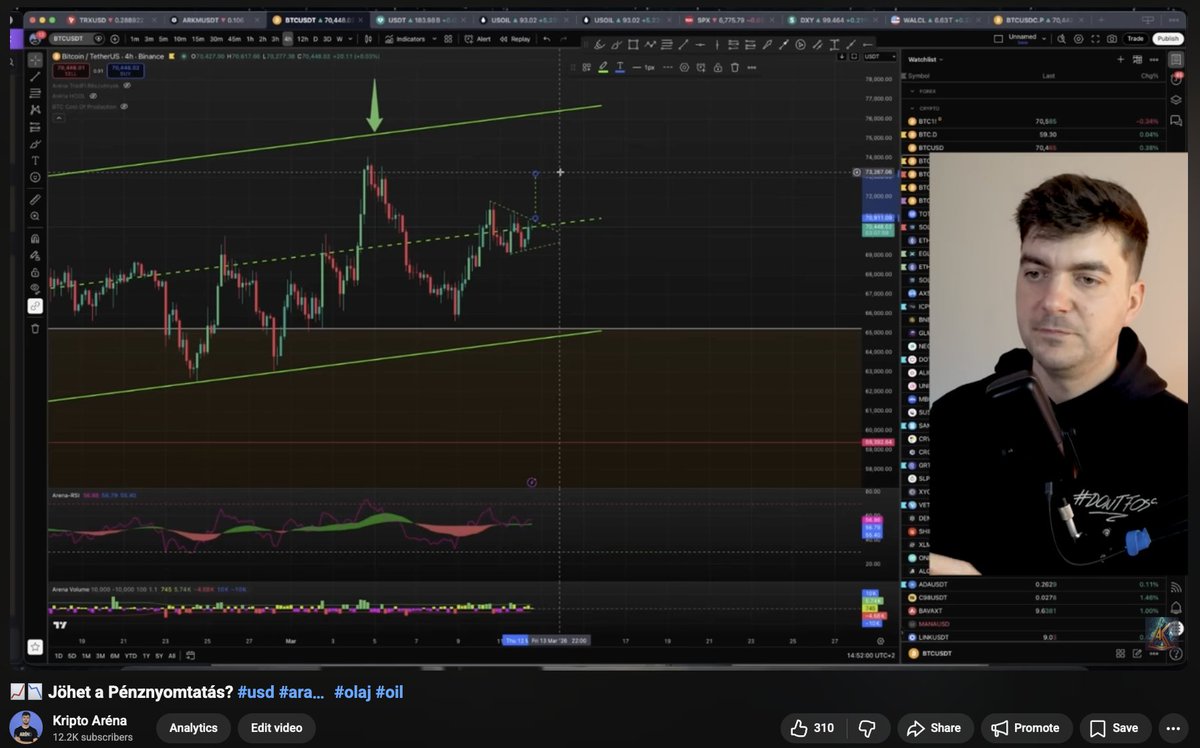This screenshot has width=1200, height=748.
Task: Select the 12h timeframe
Action: (302, 39)
